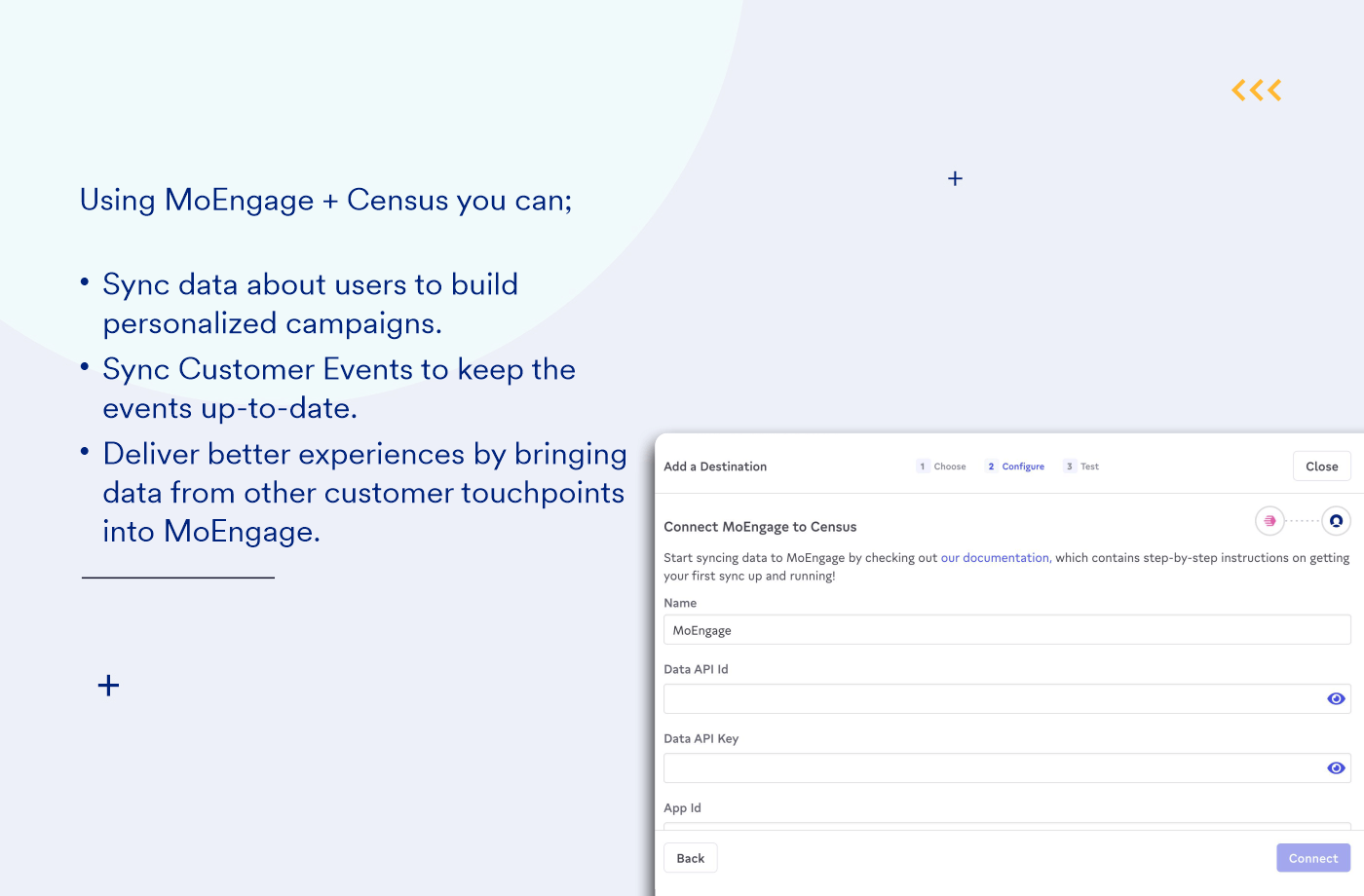Open the 'our documentation' link
1364x896 pixels.
coord(995,558)
